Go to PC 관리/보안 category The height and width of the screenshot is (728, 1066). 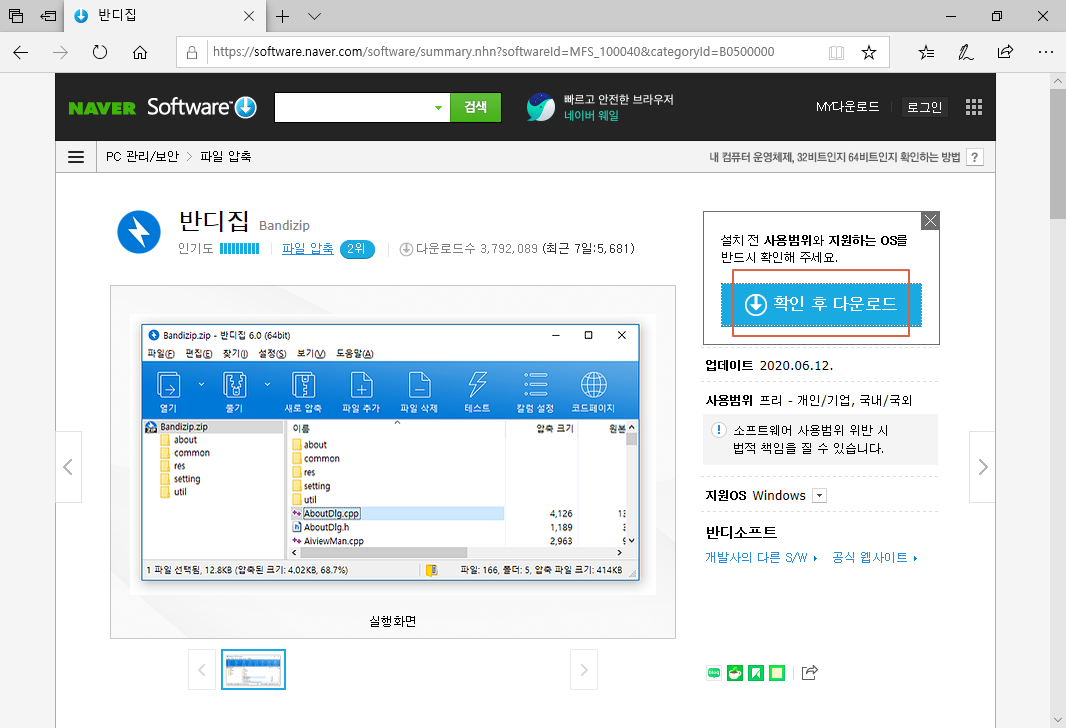(142, 156)
